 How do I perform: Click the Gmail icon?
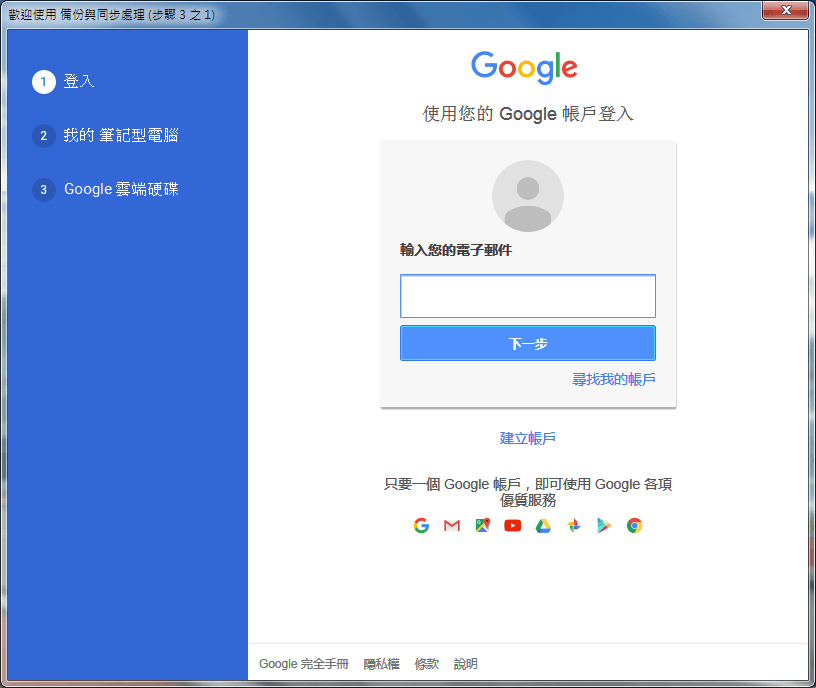[451, 525]
